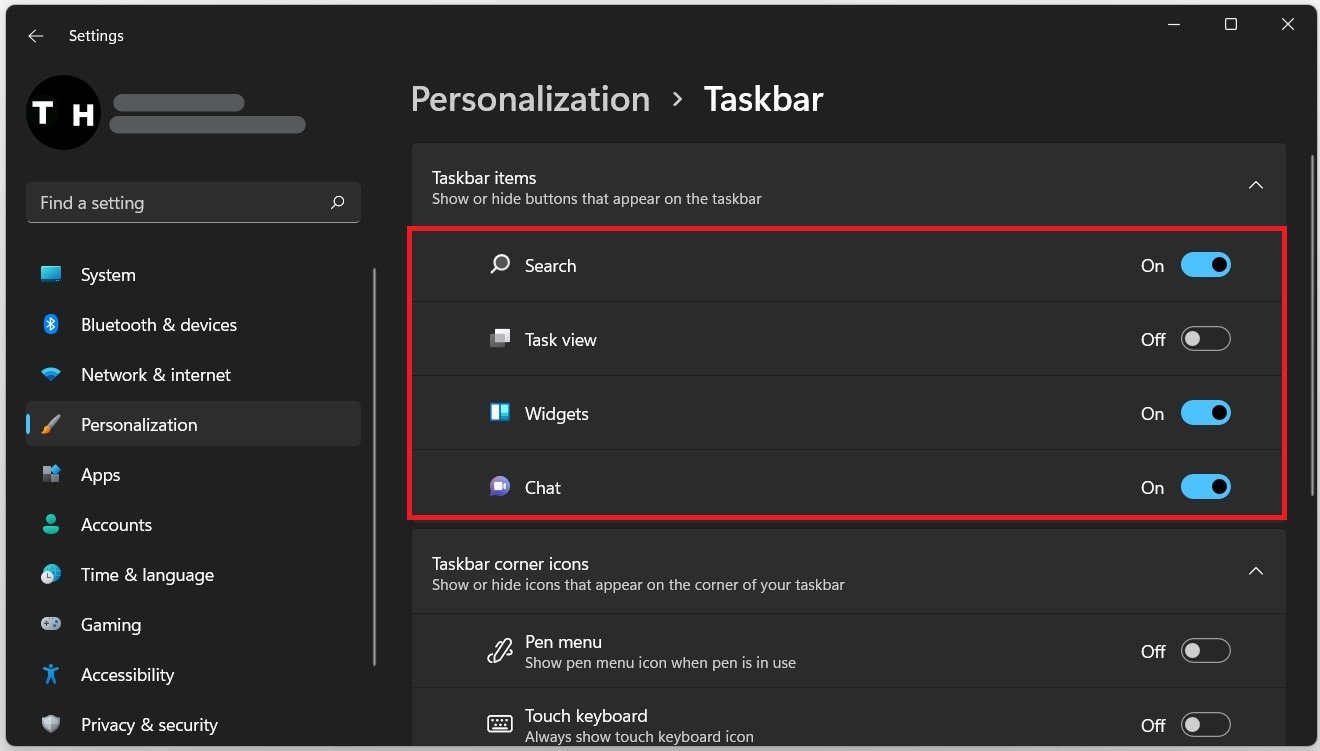Click 'Show or hide buttons that appear on the taskbar'
Screen dimensions: 1320x751
(597, 199)
